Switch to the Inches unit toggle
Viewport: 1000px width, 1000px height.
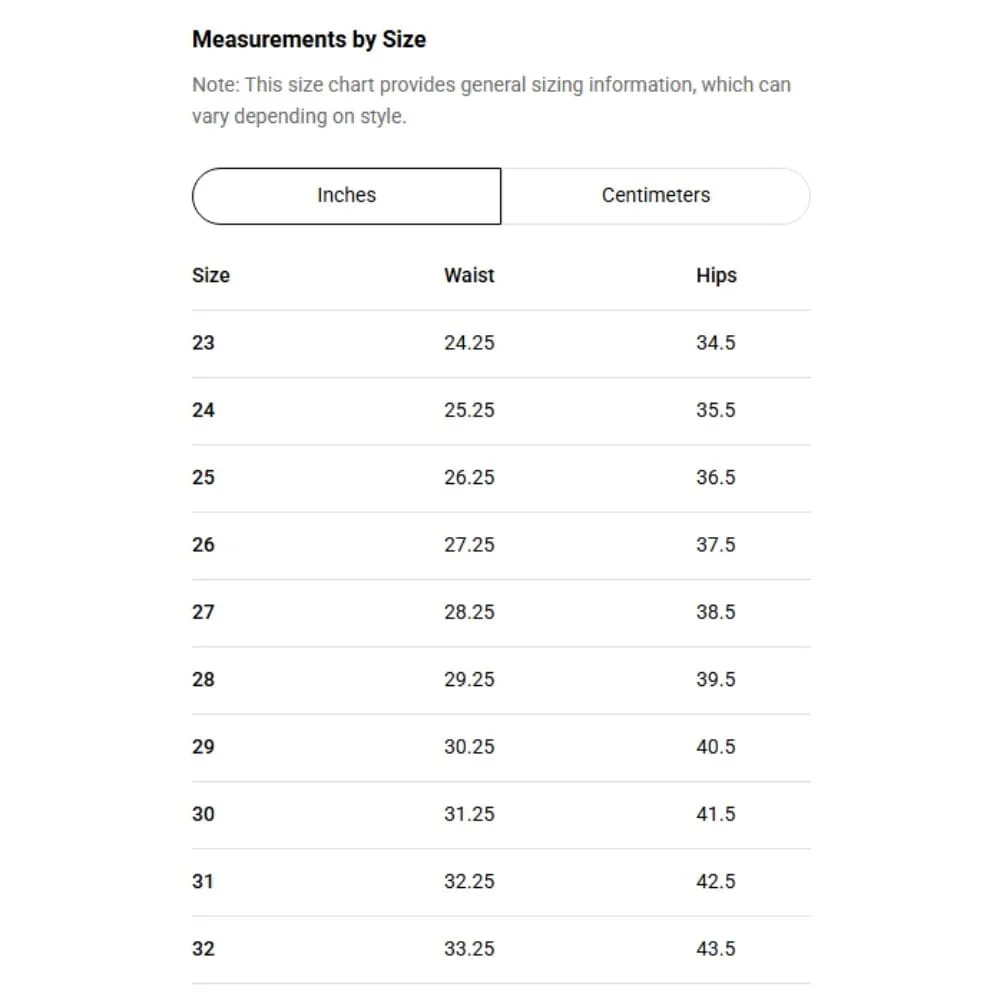[346, 196]
